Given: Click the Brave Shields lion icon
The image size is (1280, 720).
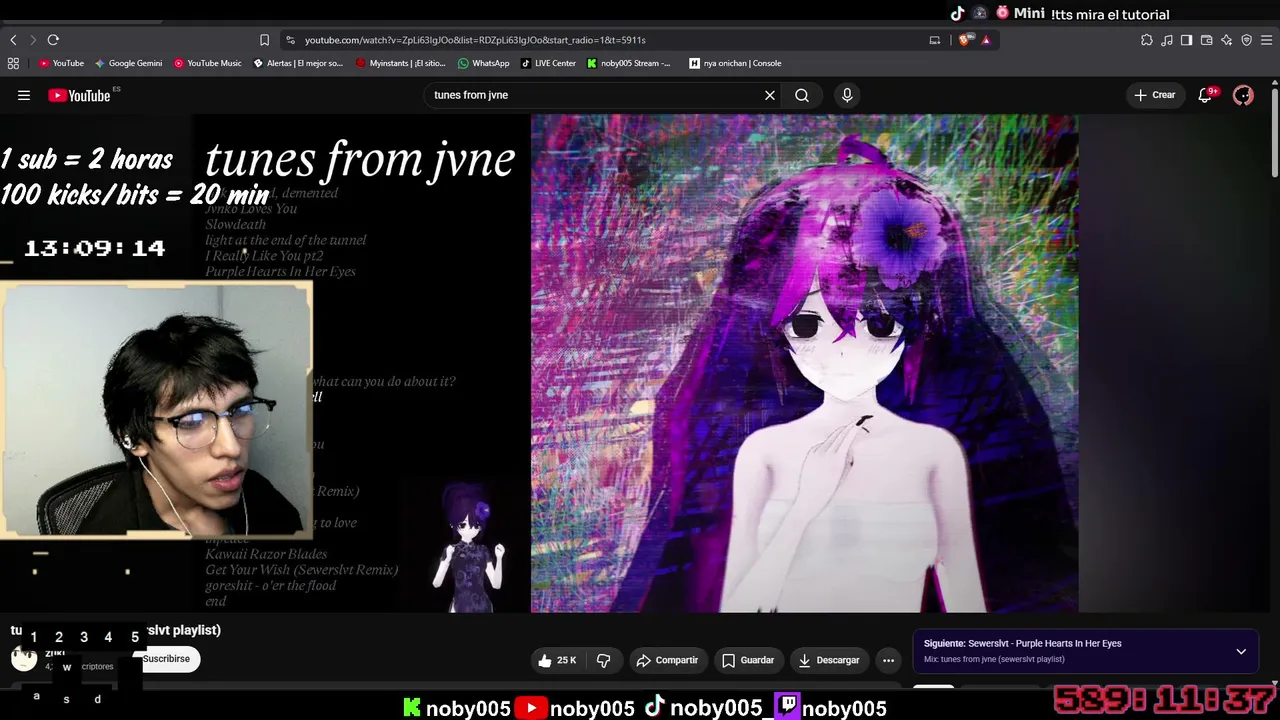Looking at the screenshot, I should click(964, 40).
